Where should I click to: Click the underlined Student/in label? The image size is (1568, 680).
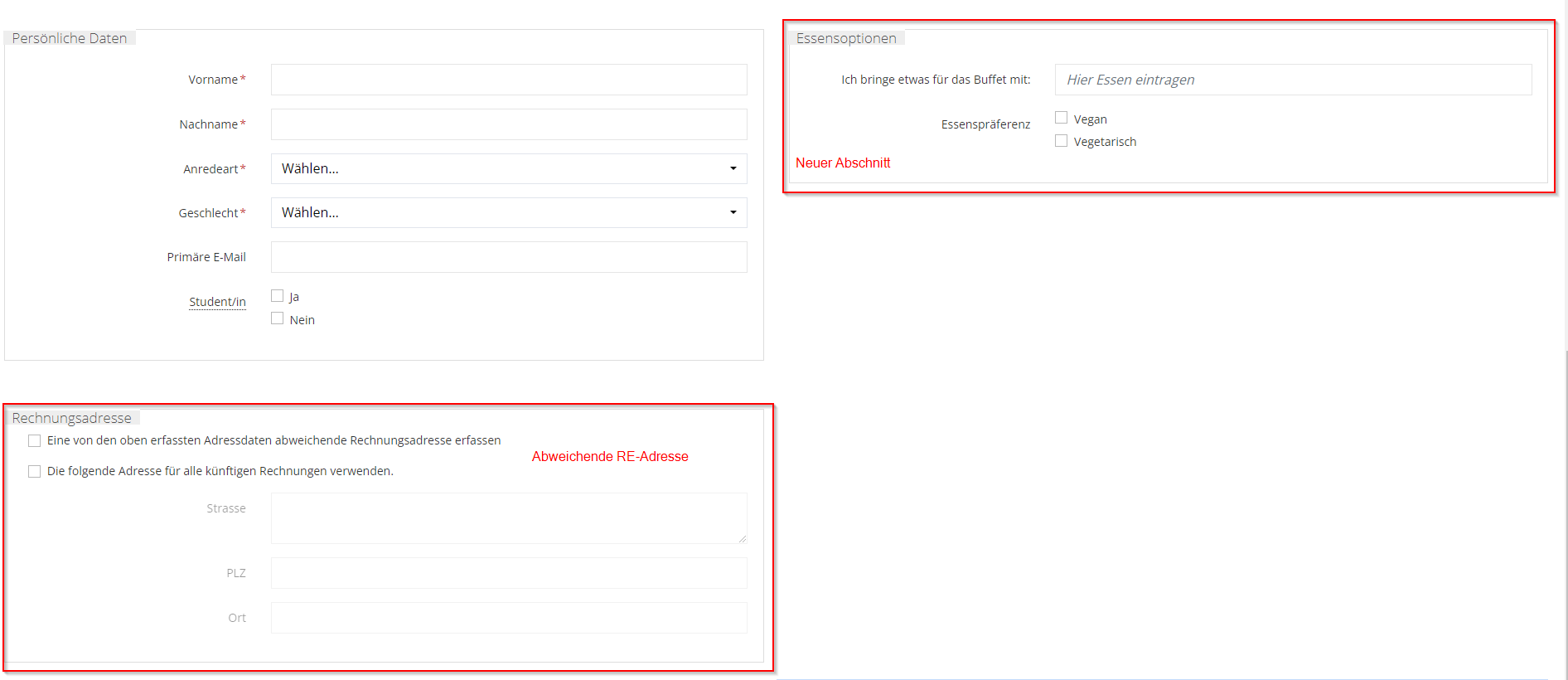[x=217, y=302]
